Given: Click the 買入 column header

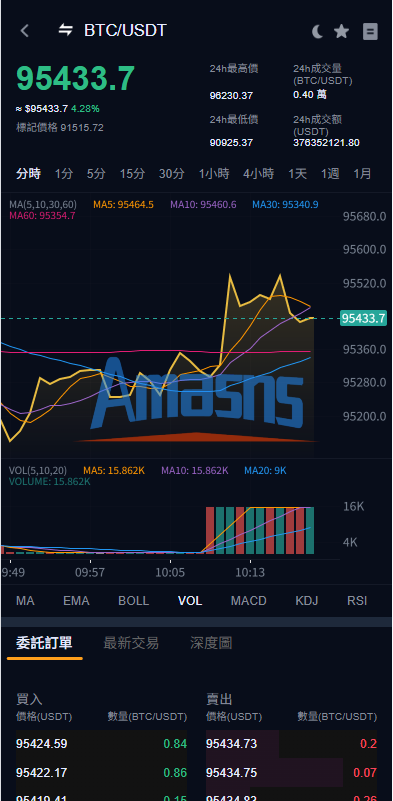Looking at the screenshot, I should coord(29,699).
